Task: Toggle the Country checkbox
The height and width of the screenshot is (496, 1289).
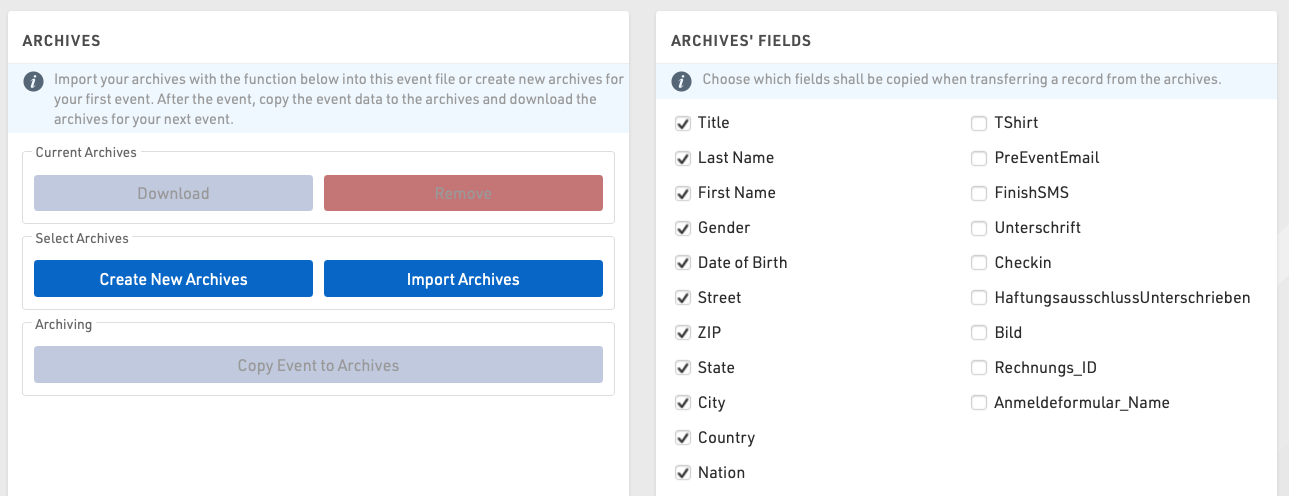Action: pyautogui.click(x=683, y=438)
